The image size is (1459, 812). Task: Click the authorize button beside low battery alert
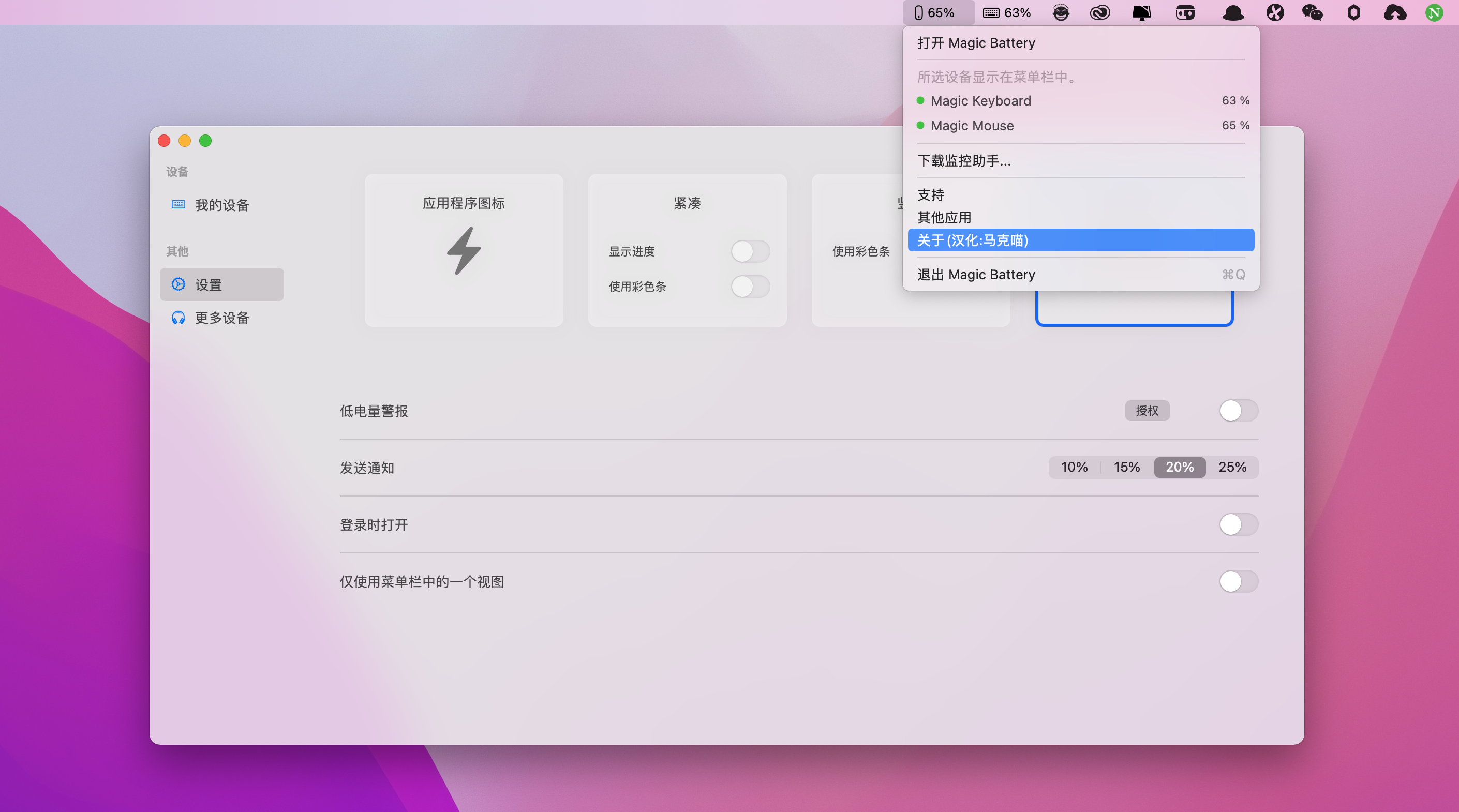(x=1147, y=411)
